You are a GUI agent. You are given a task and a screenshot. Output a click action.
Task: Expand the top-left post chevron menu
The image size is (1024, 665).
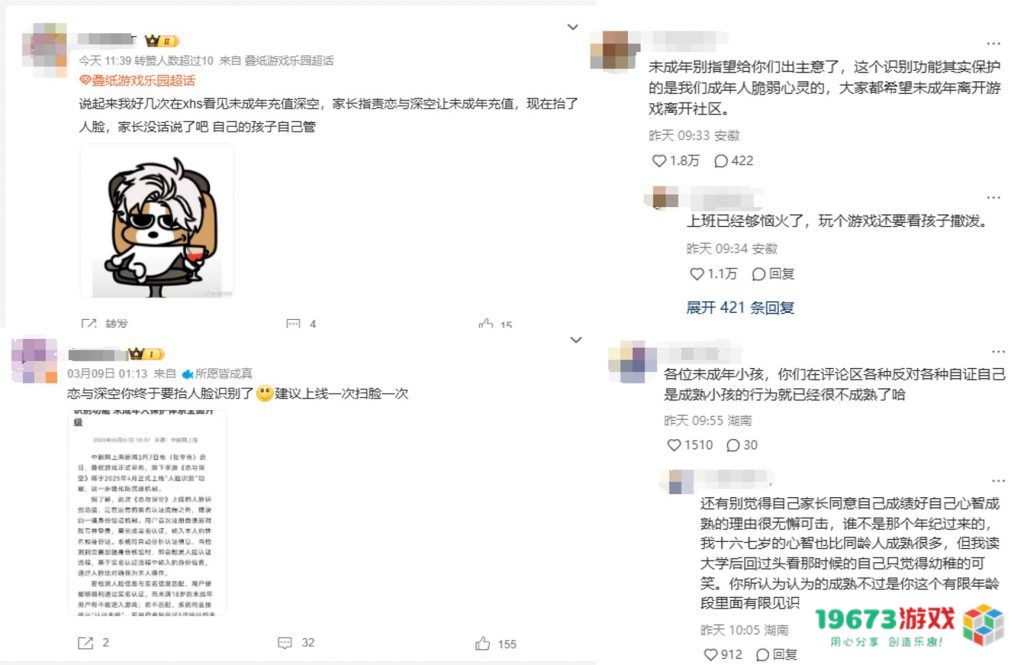coord(573,27)
